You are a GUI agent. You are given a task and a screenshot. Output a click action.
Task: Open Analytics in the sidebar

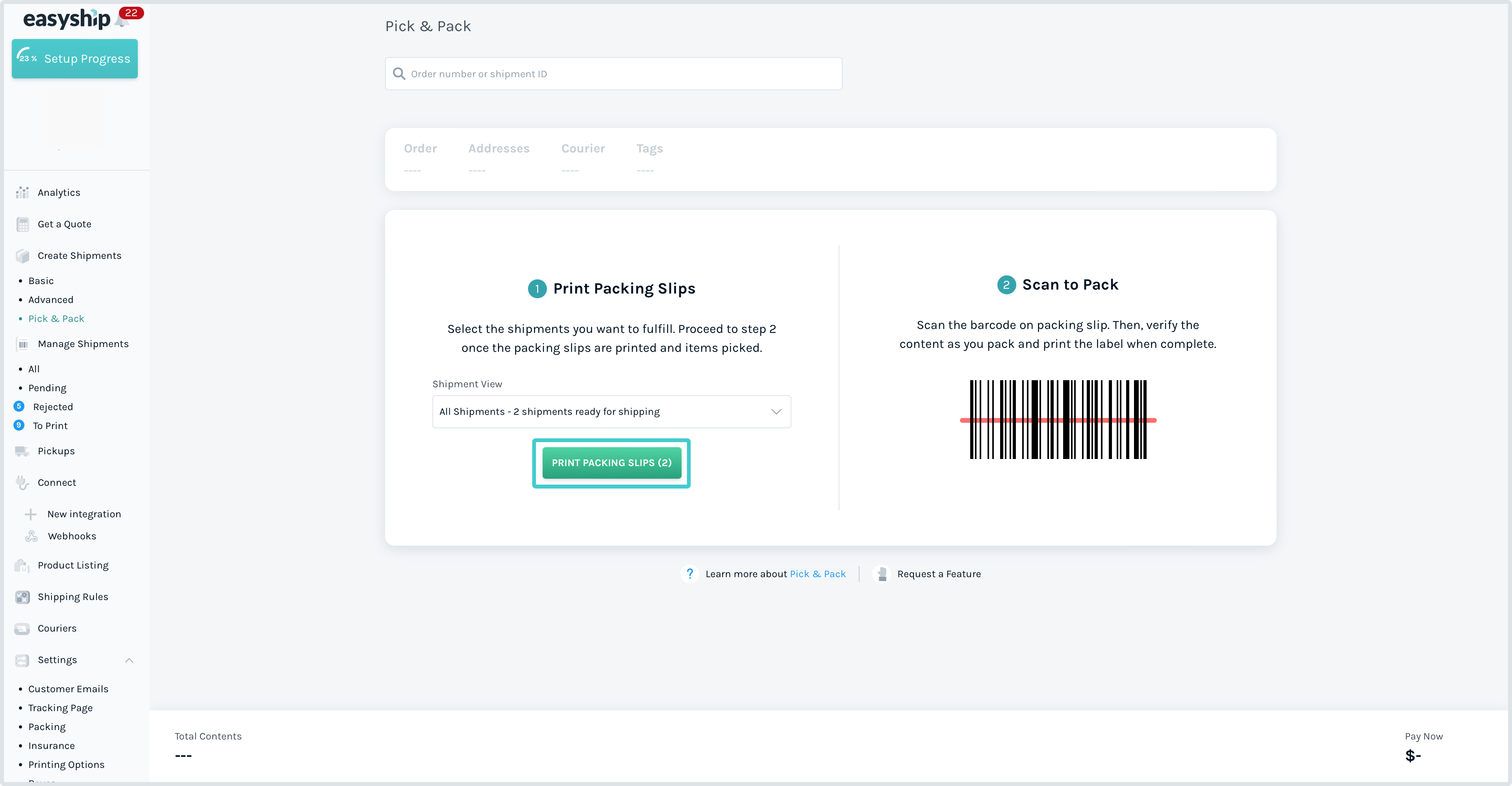[x=59, y=193]
